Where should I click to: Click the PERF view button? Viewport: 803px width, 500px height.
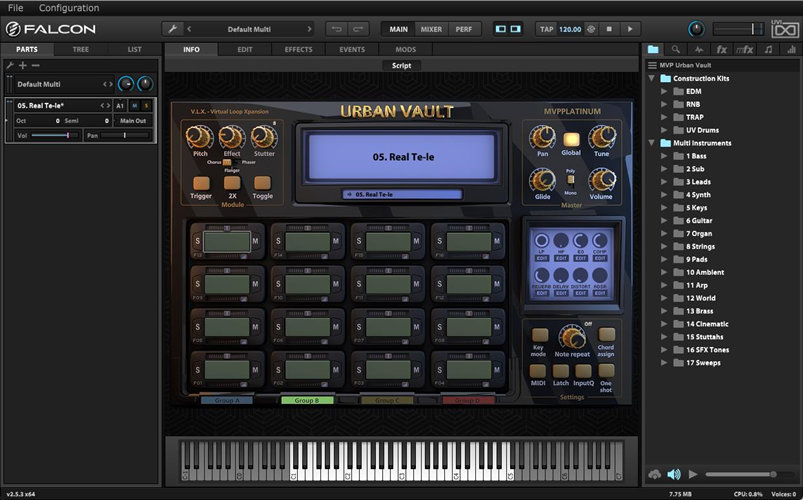[x=464, y=29]
